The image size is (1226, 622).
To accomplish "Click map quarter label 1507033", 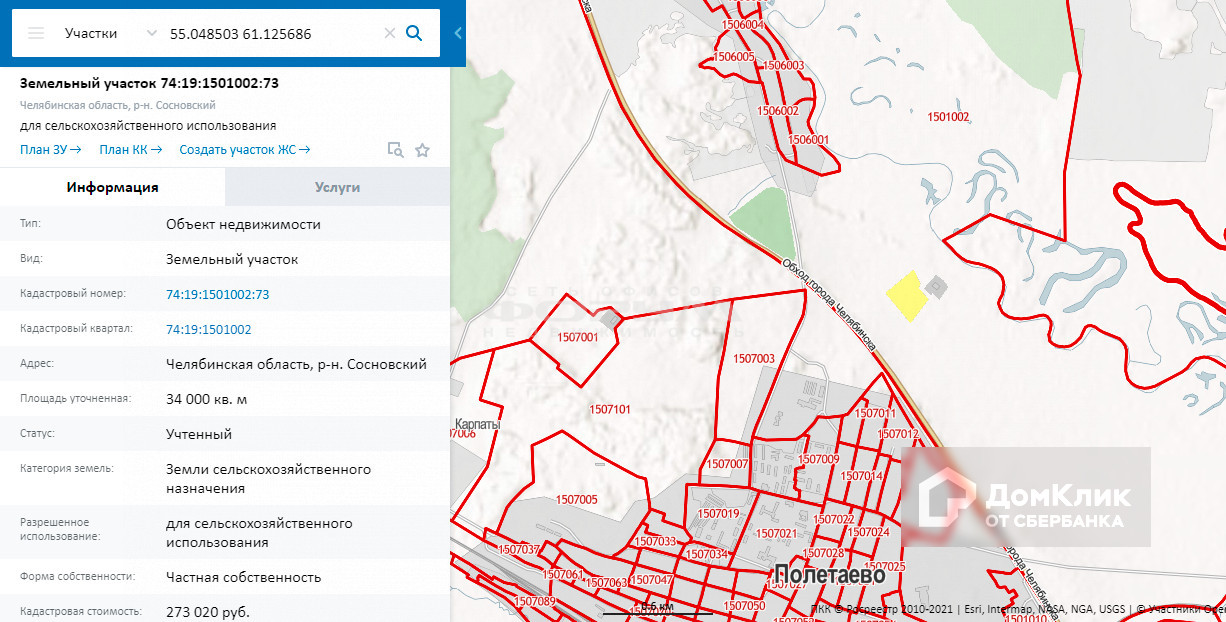I will pyautogui.click(x=656, y=541).
